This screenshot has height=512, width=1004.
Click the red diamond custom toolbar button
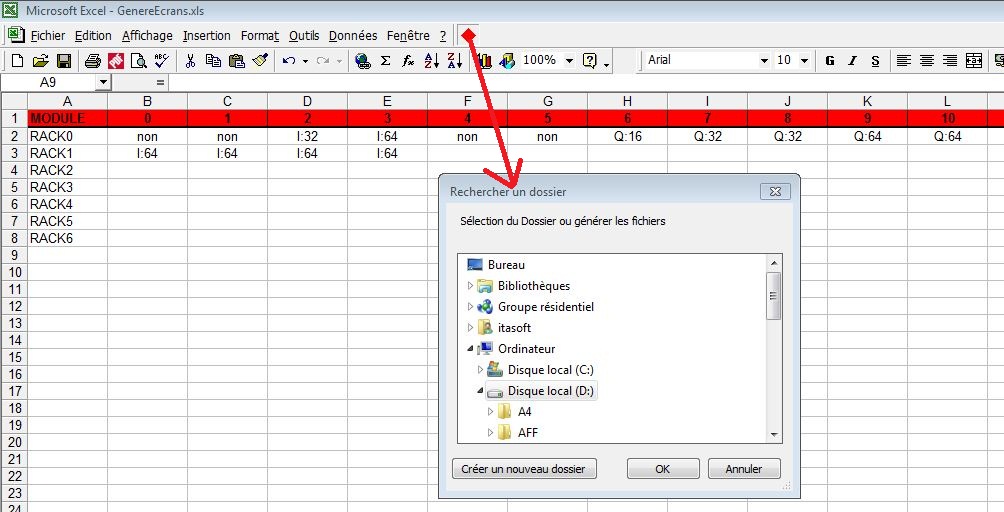click(468, 36)
